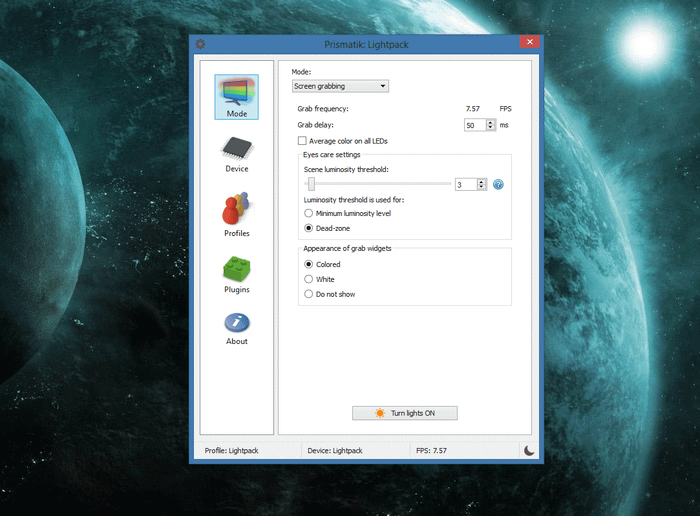Click Device: Lightpack in status bar
The width and height of the screenshot is (700, 516).
point(335,450)
